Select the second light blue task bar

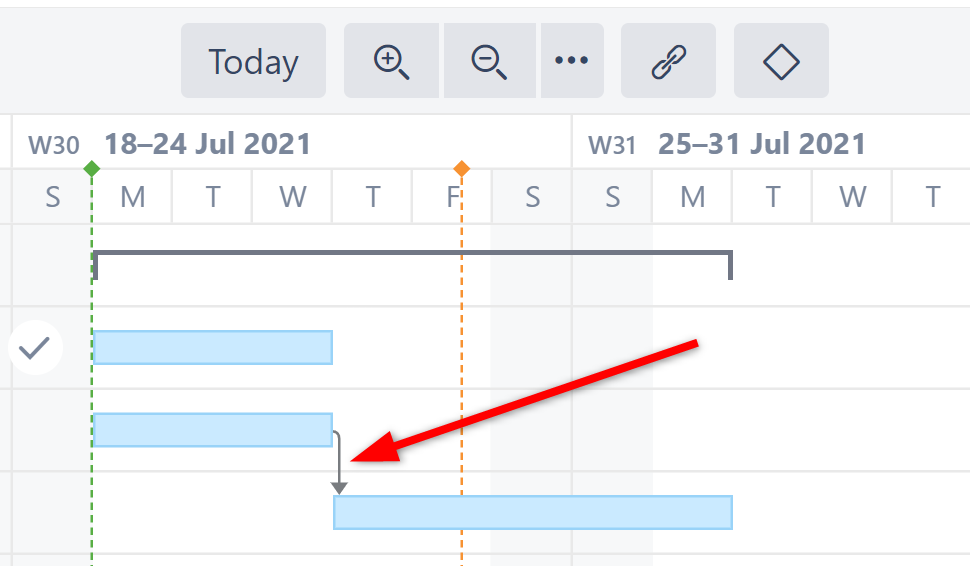tap(212, 430)
